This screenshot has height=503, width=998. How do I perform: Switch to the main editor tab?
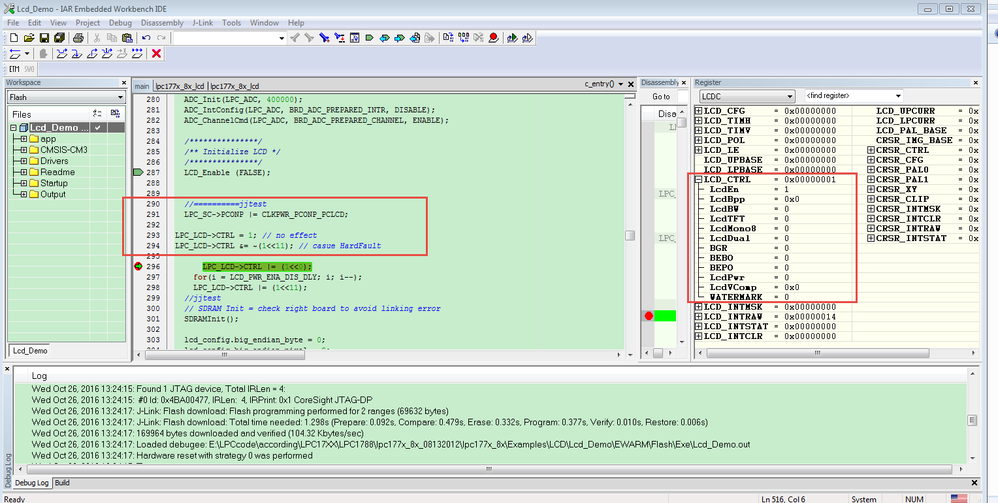coord(141,86)
